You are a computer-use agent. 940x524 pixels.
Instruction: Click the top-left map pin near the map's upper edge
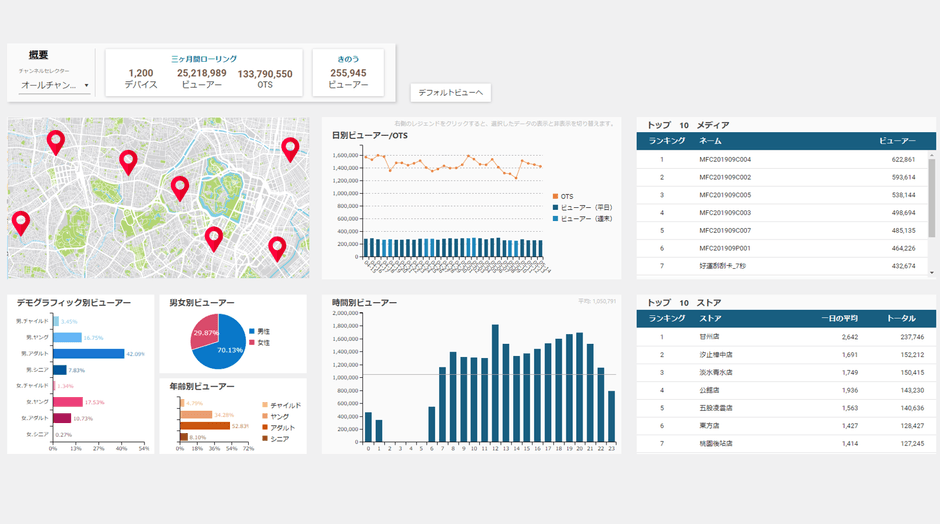[55, 142]
